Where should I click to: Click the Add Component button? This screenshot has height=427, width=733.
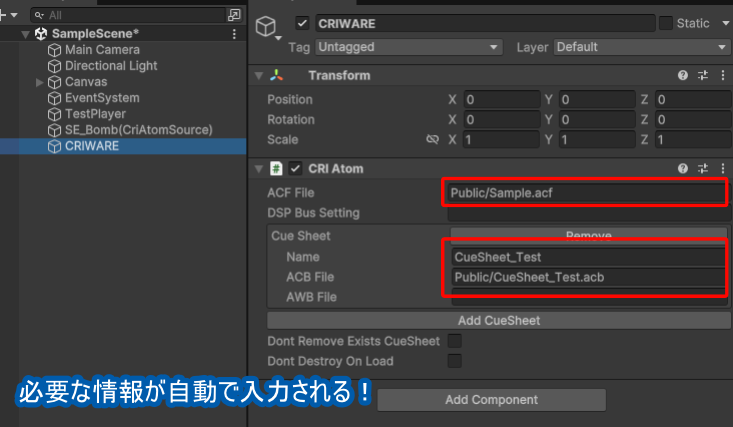click(x=491, y=400)
